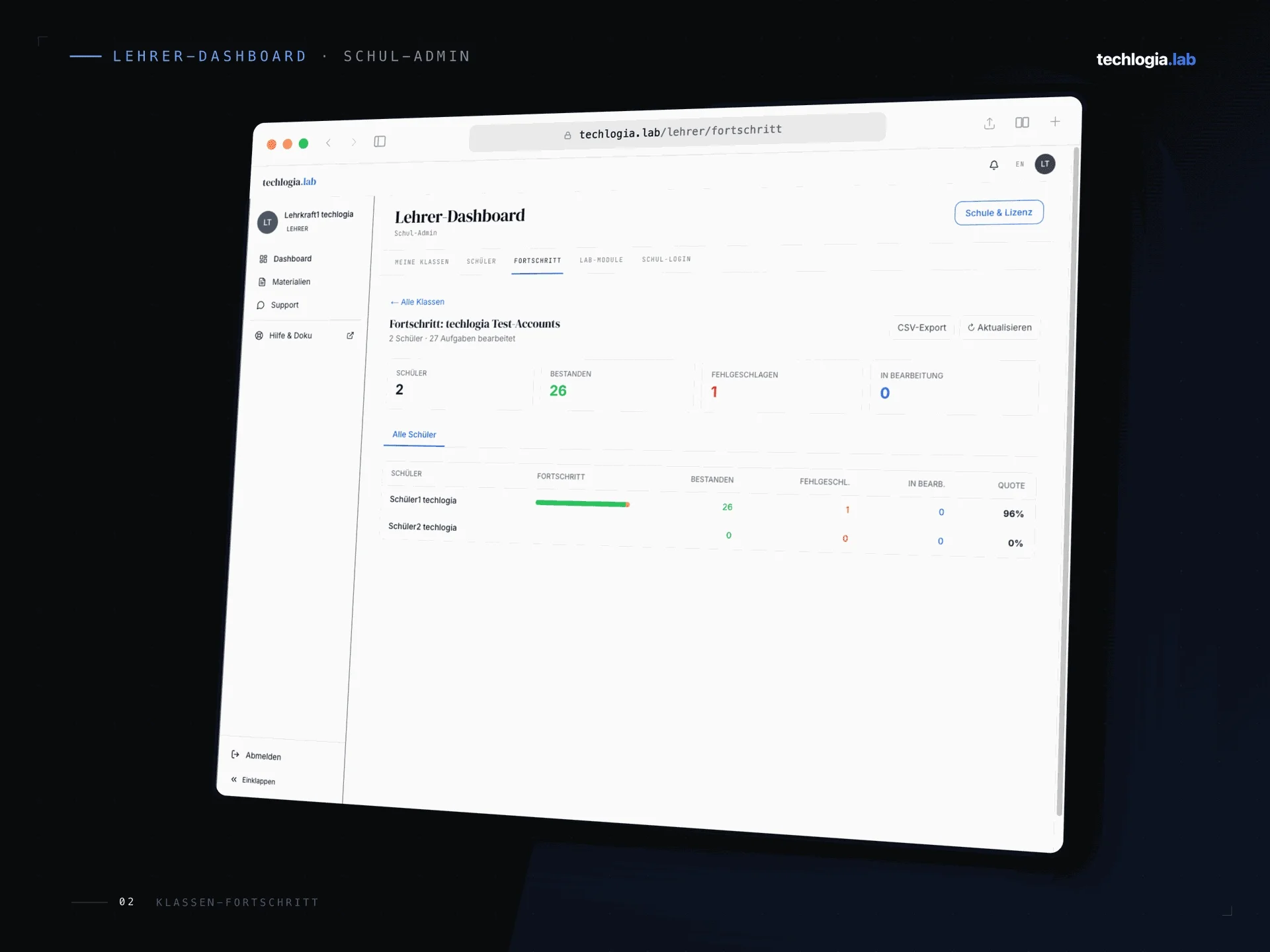Select the Alle Schüler sub-tab
This screenshot has width=1270, height=952.
(x=414, y=435)
